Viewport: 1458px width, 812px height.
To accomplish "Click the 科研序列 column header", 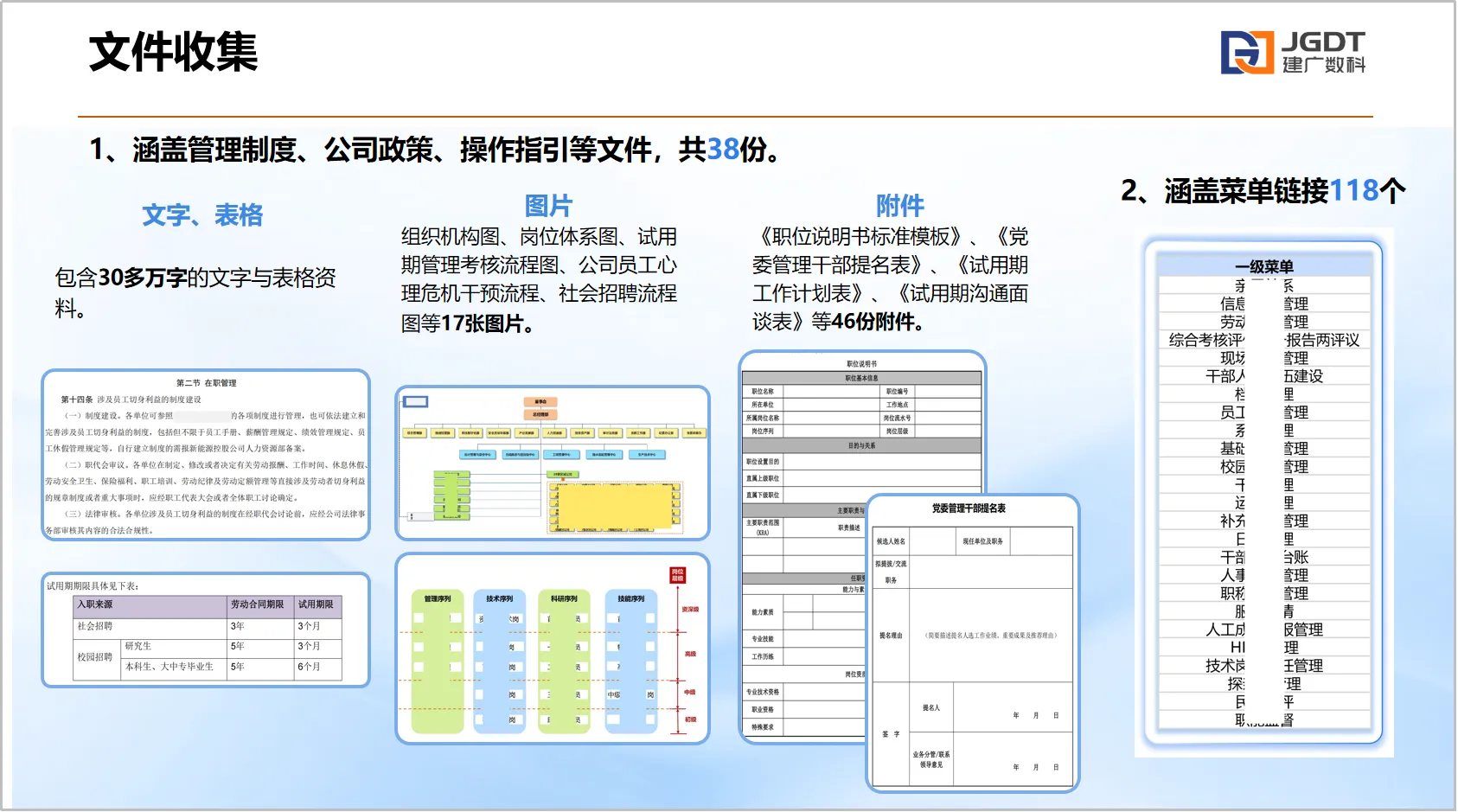I will coord(564,598).
